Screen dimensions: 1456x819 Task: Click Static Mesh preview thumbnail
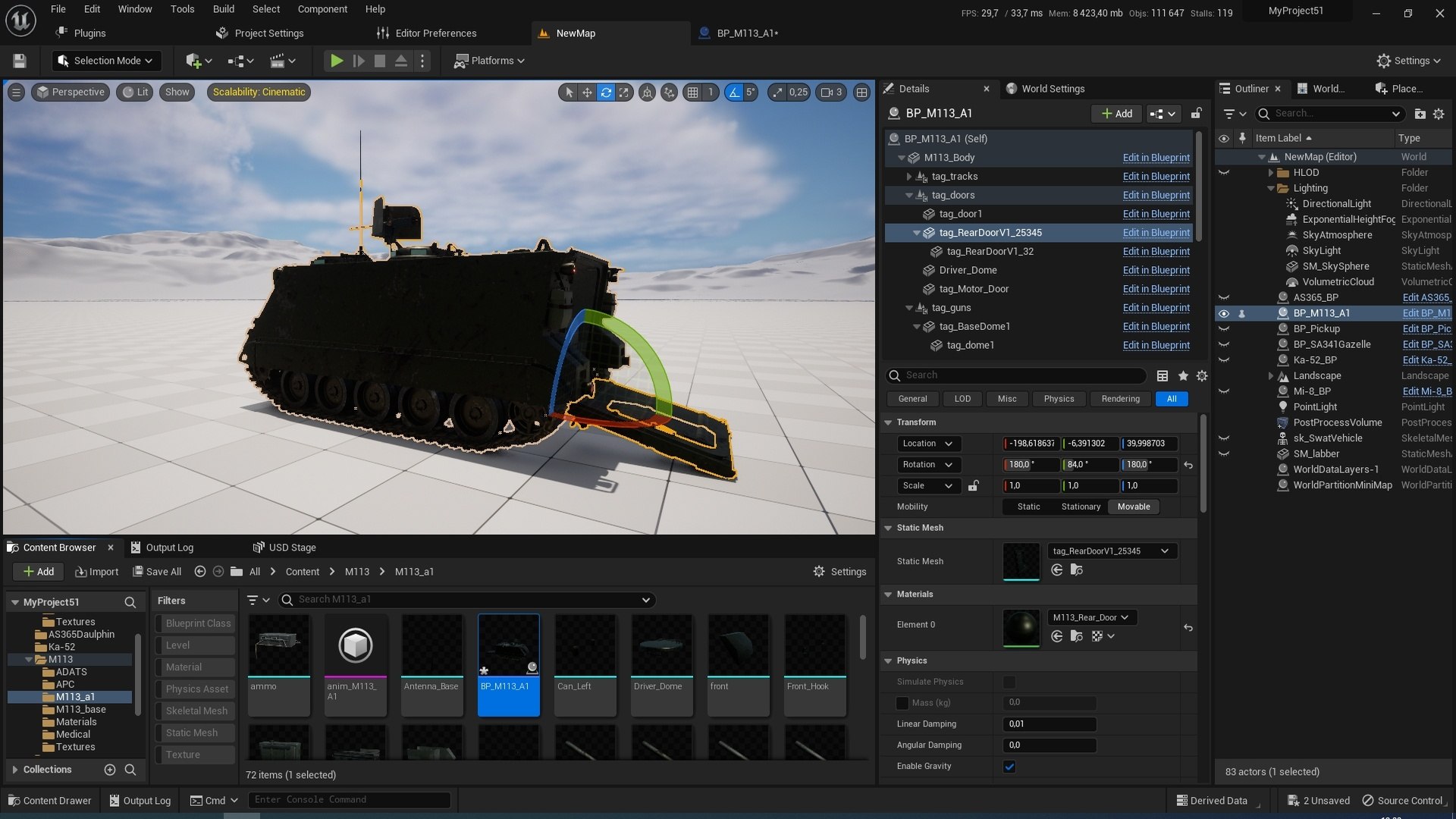pos(1021,562)
